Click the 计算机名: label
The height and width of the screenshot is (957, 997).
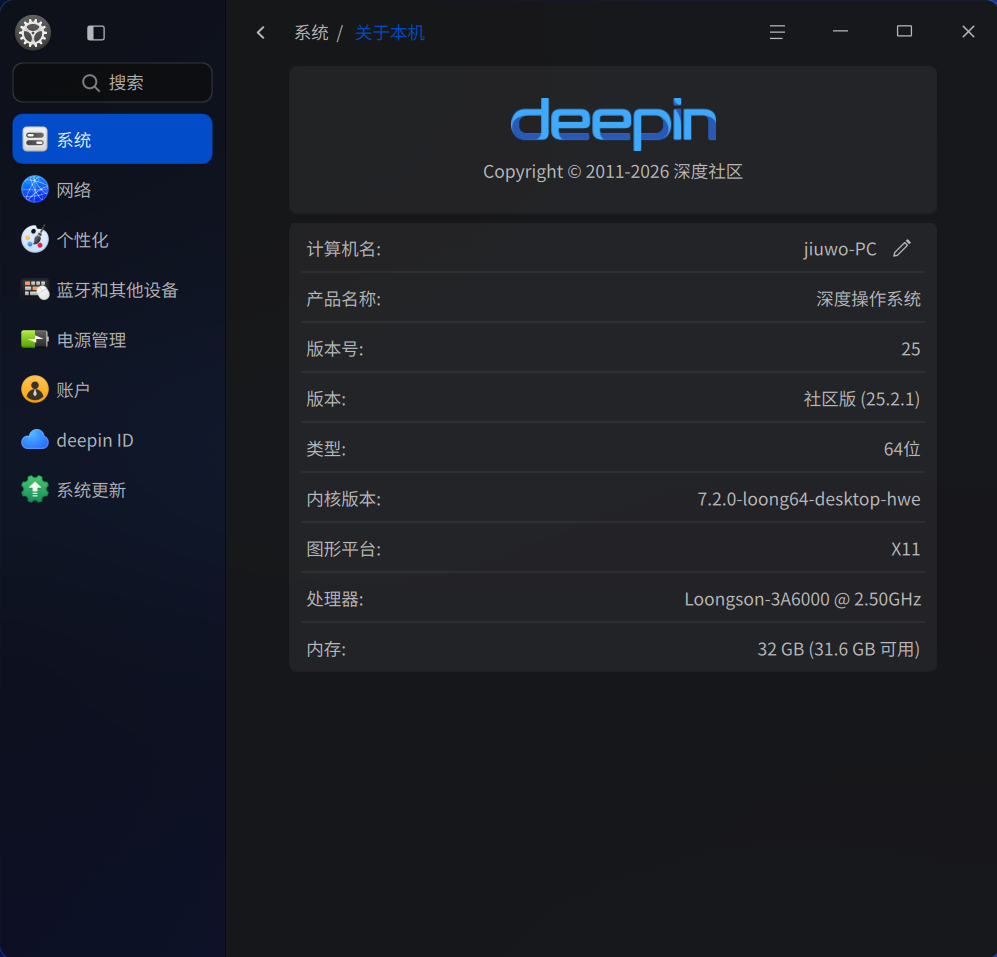click(344, 249)
